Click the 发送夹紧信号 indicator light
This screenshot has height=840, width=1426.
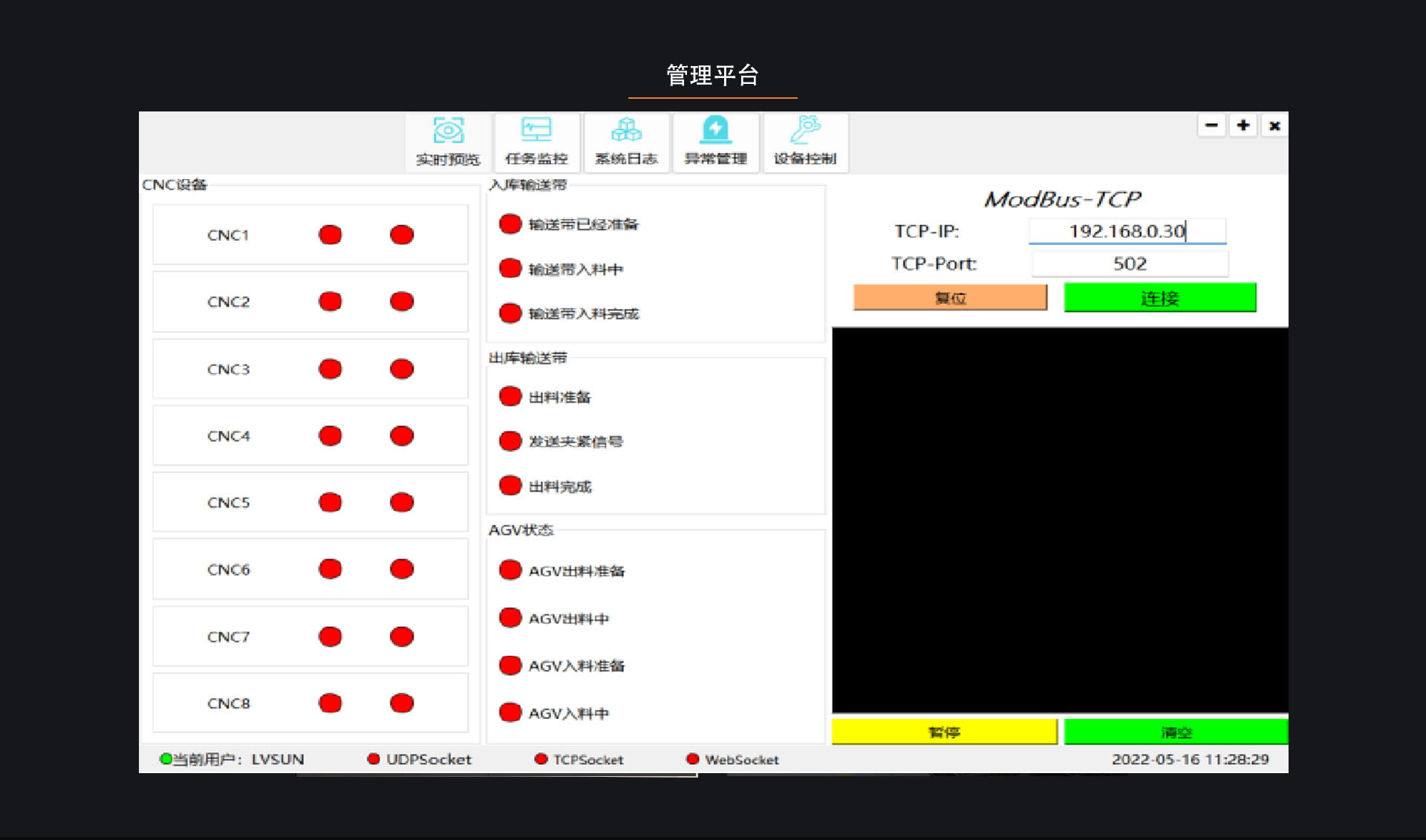click(510, 441)
